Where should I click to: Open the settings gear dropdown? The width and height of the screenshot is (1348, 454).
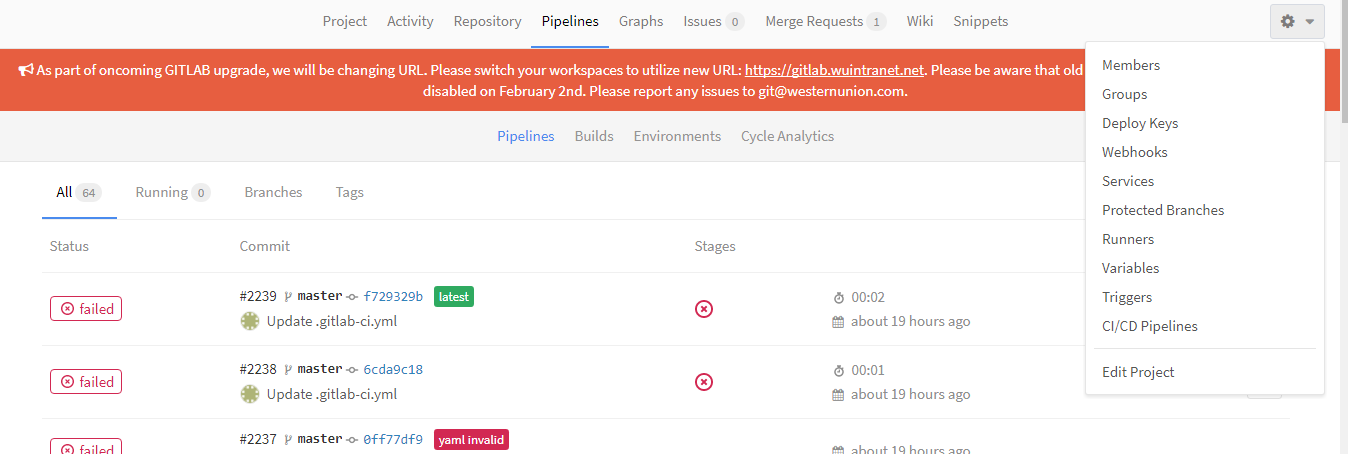[1297, 21]
